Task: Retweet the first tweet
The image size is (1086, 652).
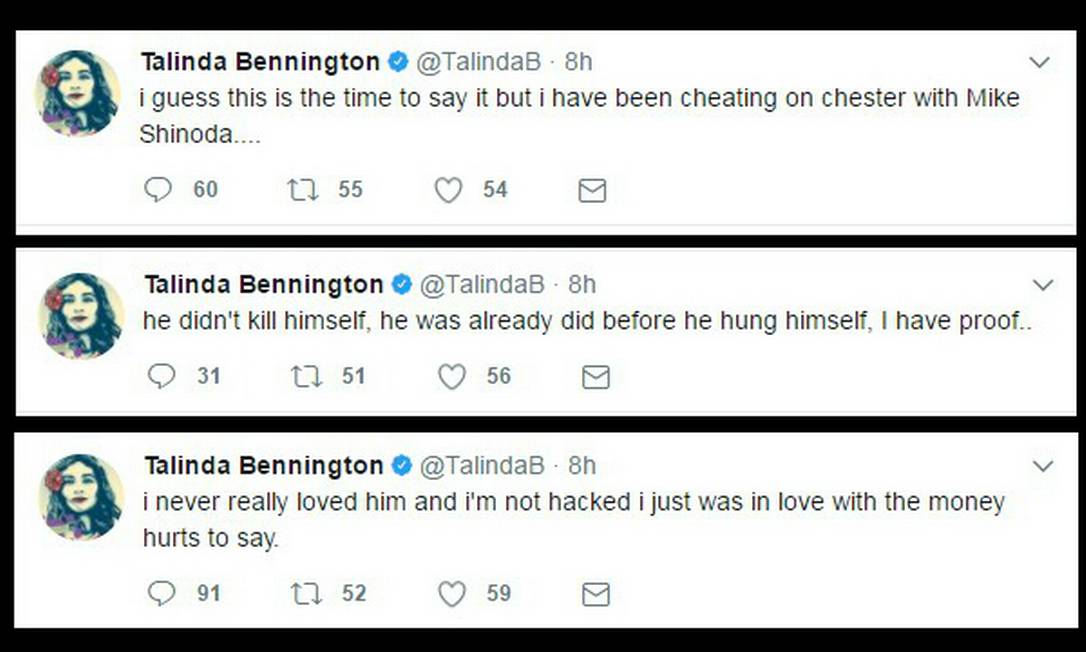Action: [x=302, y=190]
